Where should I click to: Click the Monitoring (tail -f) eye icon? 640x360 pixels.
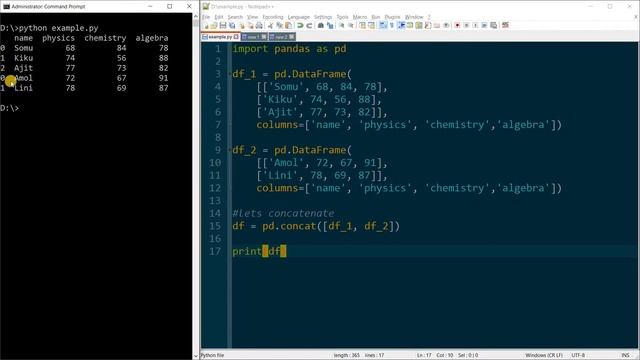pos(446,25)
